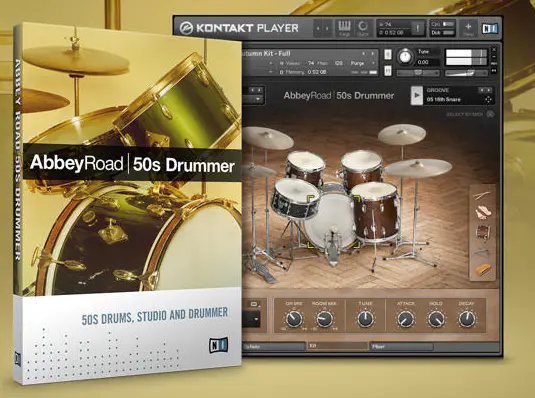Image resolution: width=535 pixels, height=398 pixels.
Task: Click the top-left crash cymbal
Action: [x=268, y=138]
